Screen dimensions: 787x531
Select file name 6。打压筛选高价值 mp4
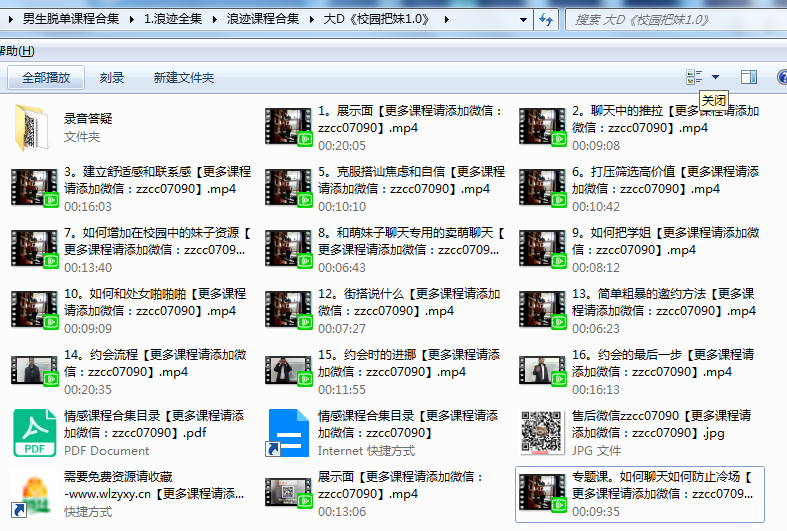[x=666, y=180]
